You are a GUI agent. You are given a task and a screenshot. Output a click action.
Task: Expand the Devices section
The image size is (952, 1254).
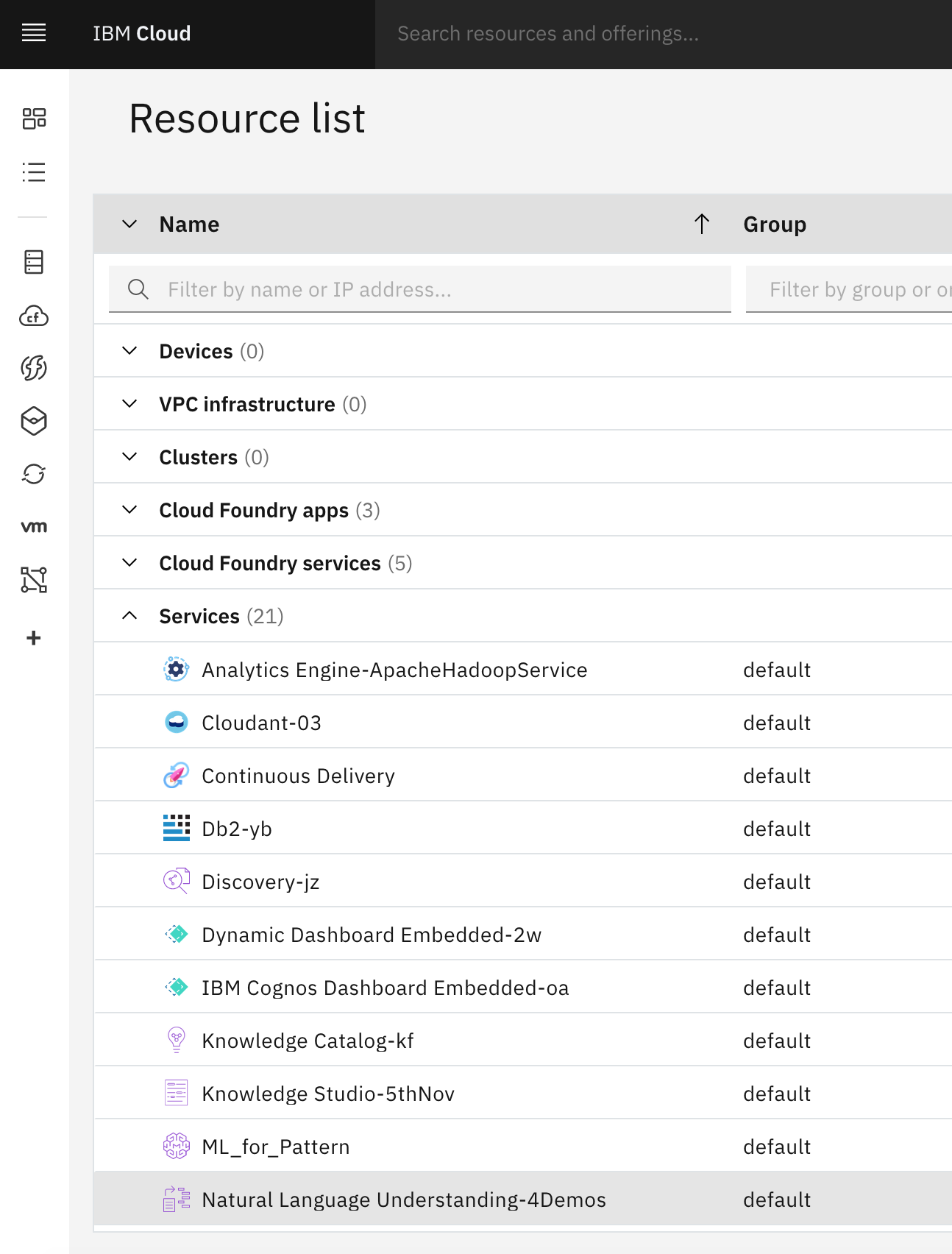[129, 351]
